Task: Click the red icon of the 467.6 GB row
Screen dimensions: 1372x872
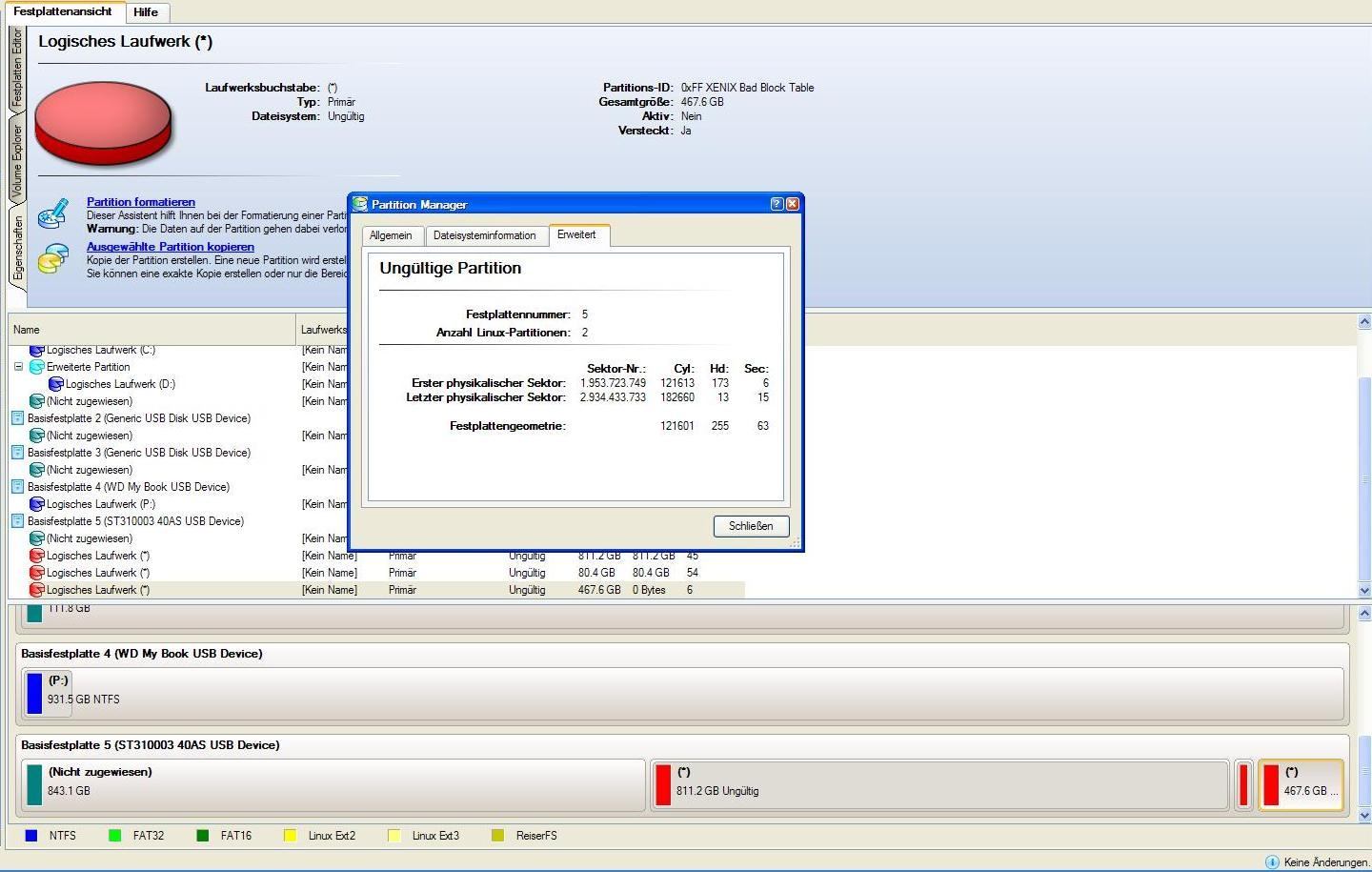Action: pos(37,590)
